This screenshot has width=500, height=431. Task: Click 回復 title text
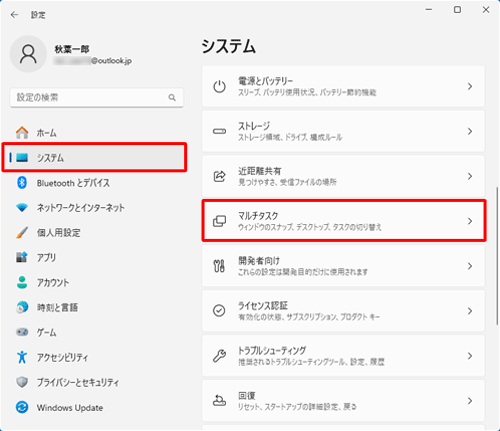(x=247, y=395)
